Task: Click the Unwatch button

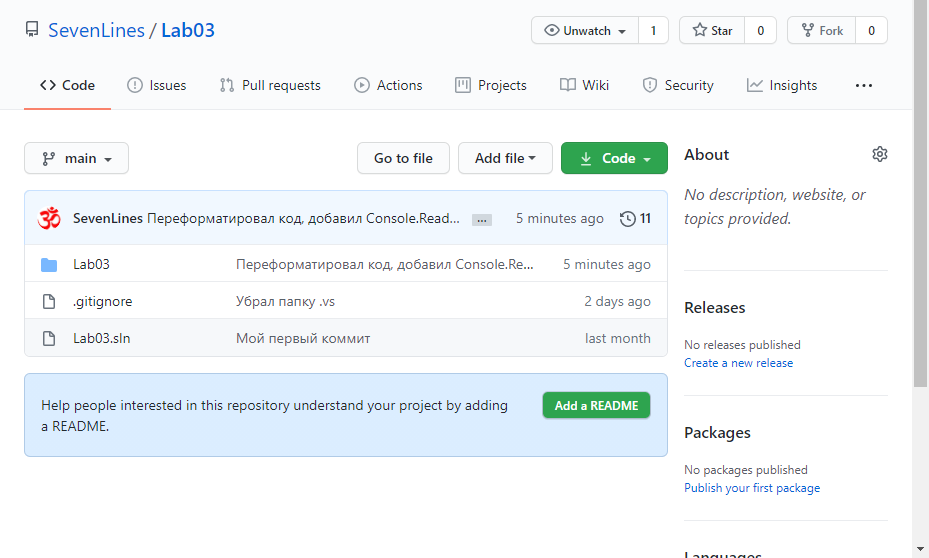Action: (x=585, y=30)
